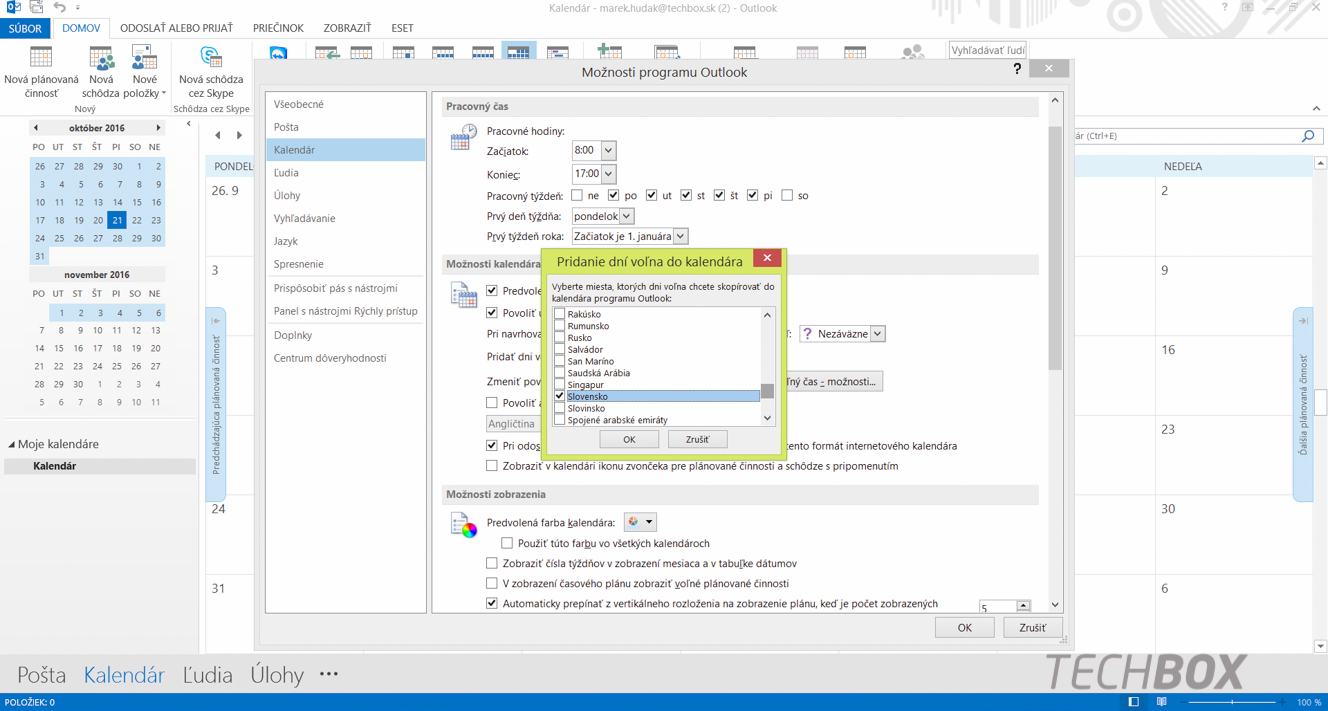
Task: Check Rusko in holiday list
Action: point(560,338)
